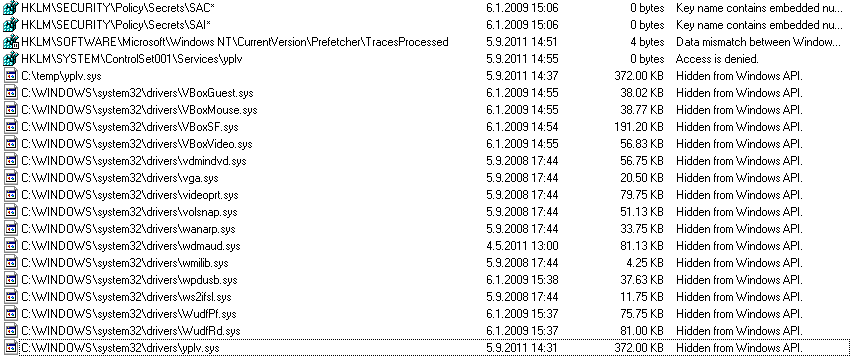Click the file icon for wdmaud.sys
This screenshot has width=853, height=360.
point(10,246)
